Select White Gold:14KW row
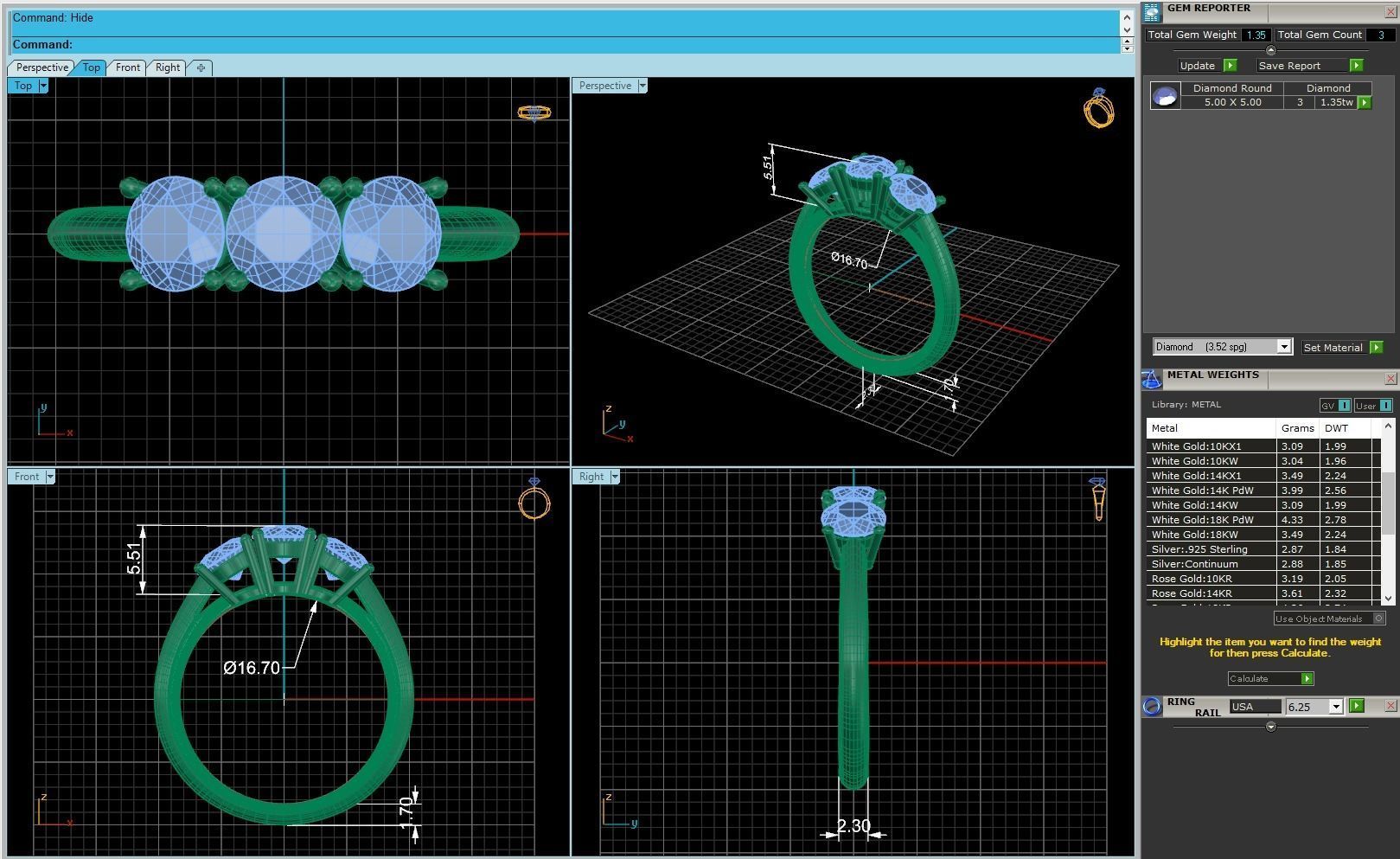Viewport: 1400px width, 859px height. coord(1263,505)
